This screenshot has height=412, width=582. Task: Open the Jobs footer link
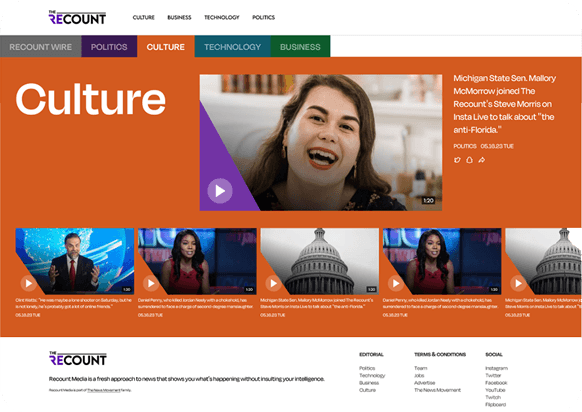419,376
